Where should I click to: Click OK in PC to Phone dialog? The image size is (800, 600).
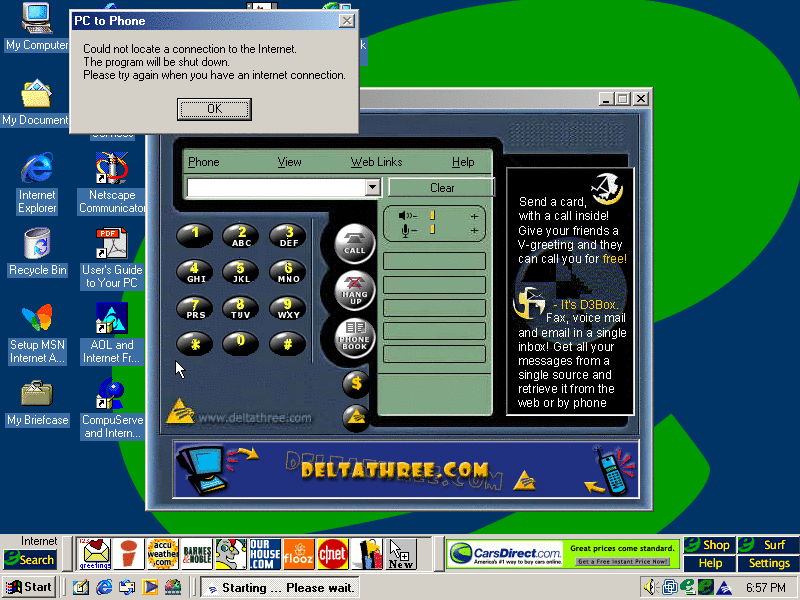click(214, 109)
